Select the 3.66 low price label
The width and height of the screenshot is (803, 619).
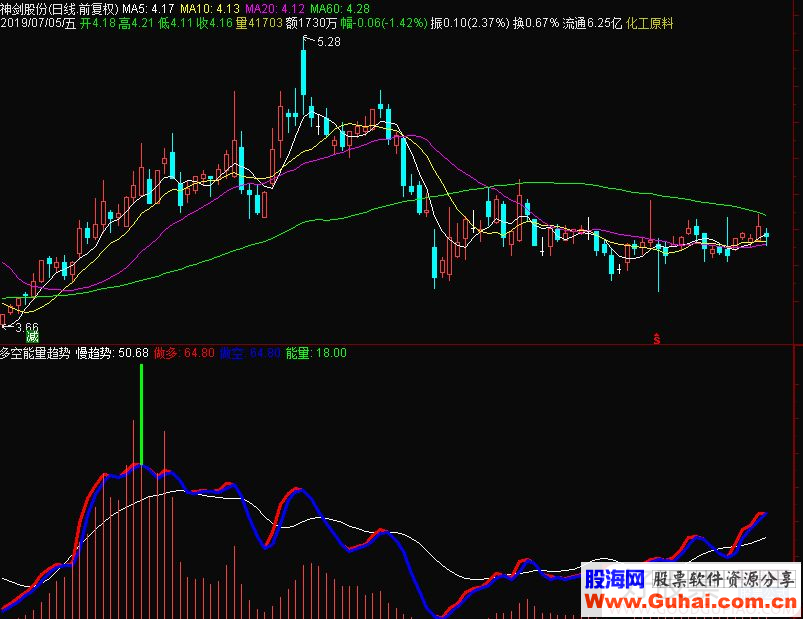(27, 327)
